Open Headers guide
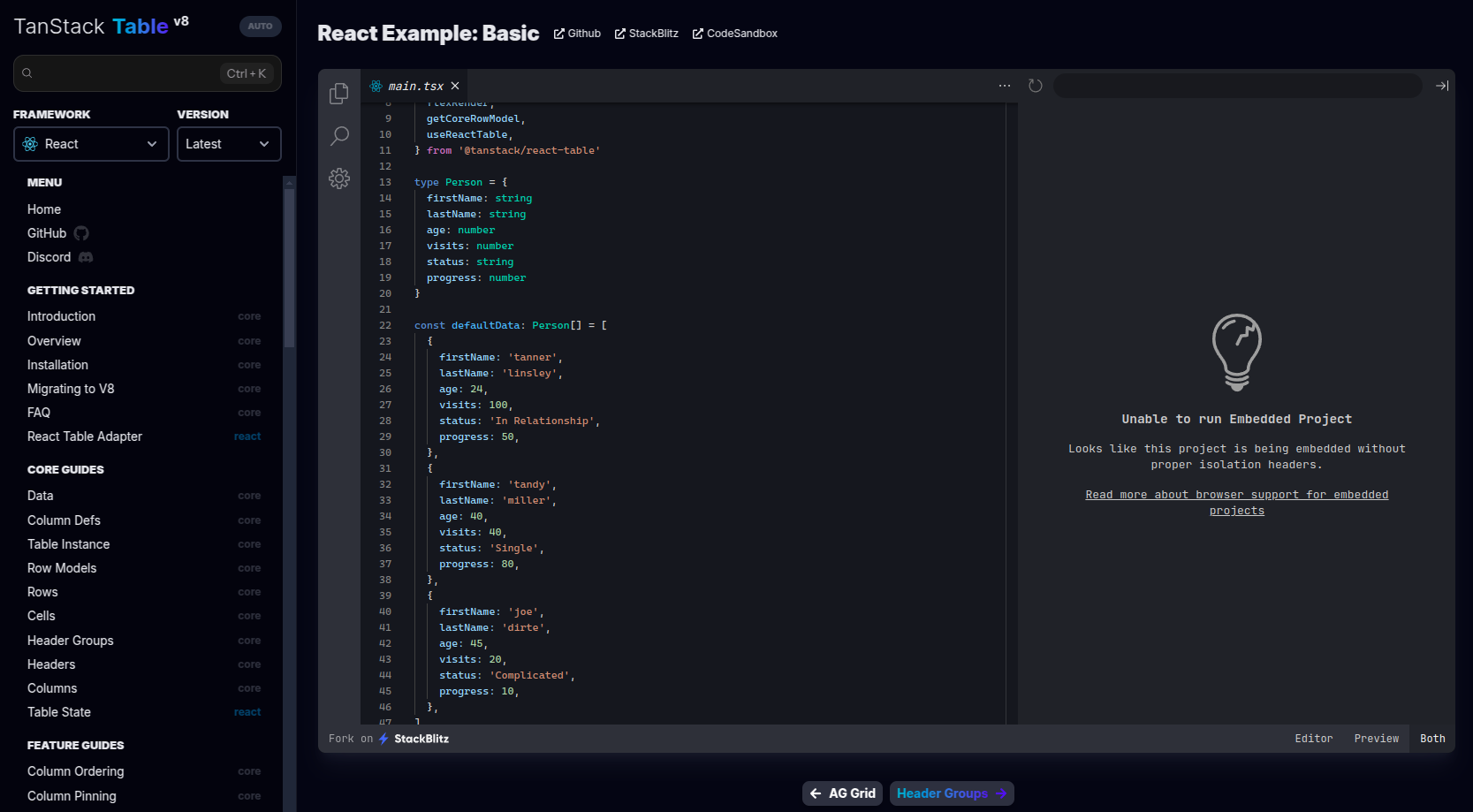1473x812 pixels. point(144,664)
